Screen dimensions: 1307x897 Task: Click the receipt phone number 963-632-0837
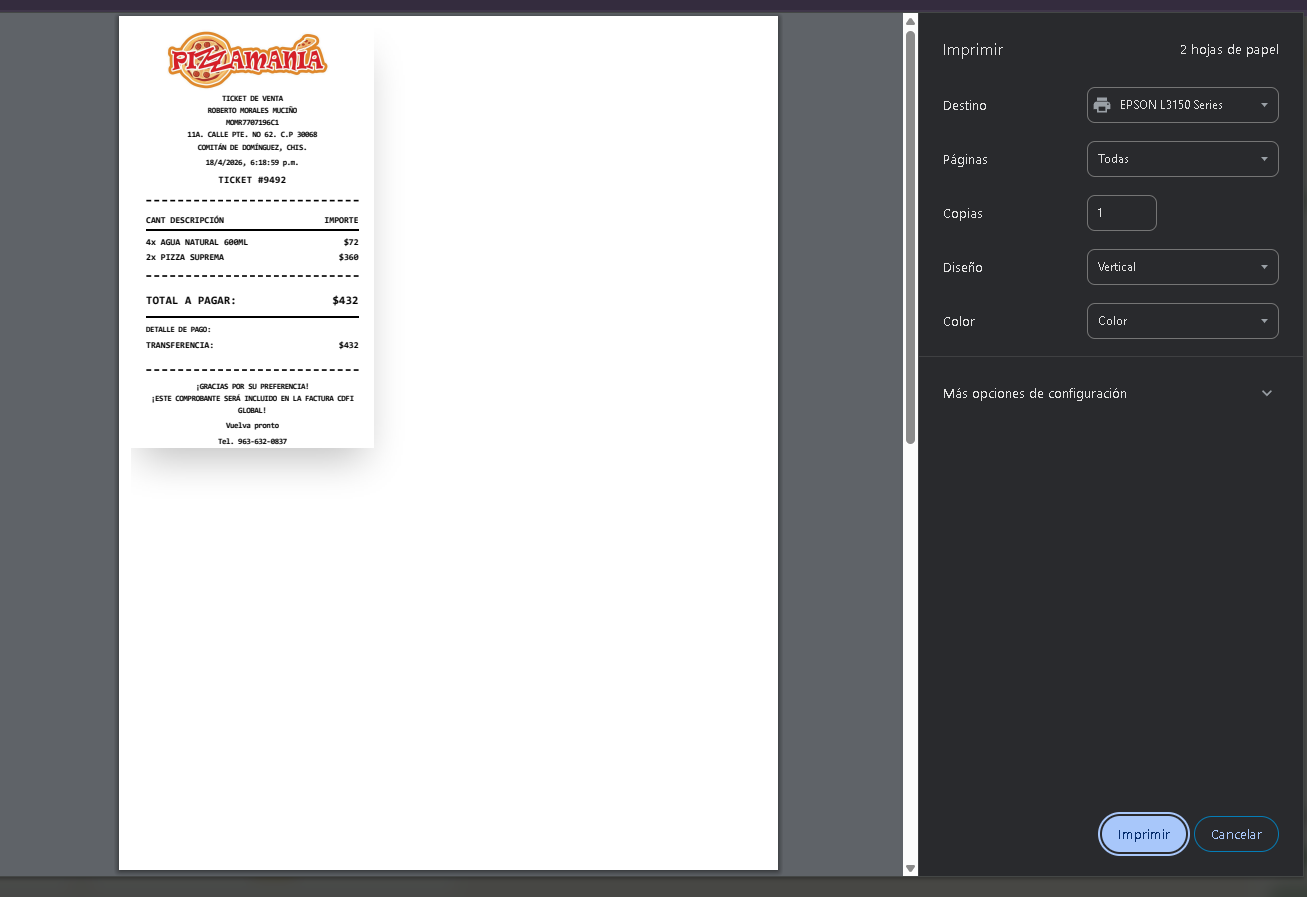coord(252,441)
